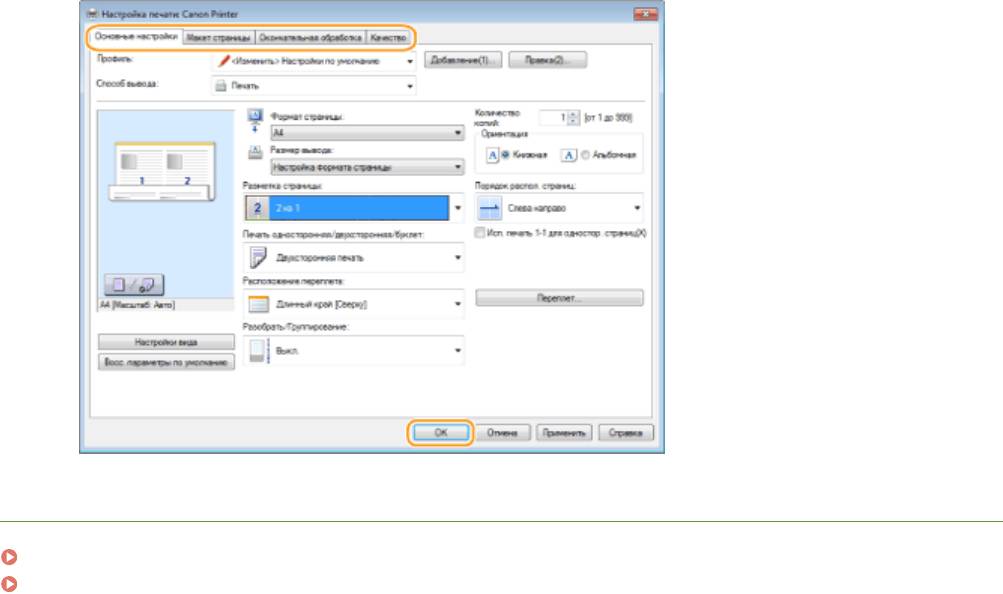Click the Переплет... button

[559, 298]
